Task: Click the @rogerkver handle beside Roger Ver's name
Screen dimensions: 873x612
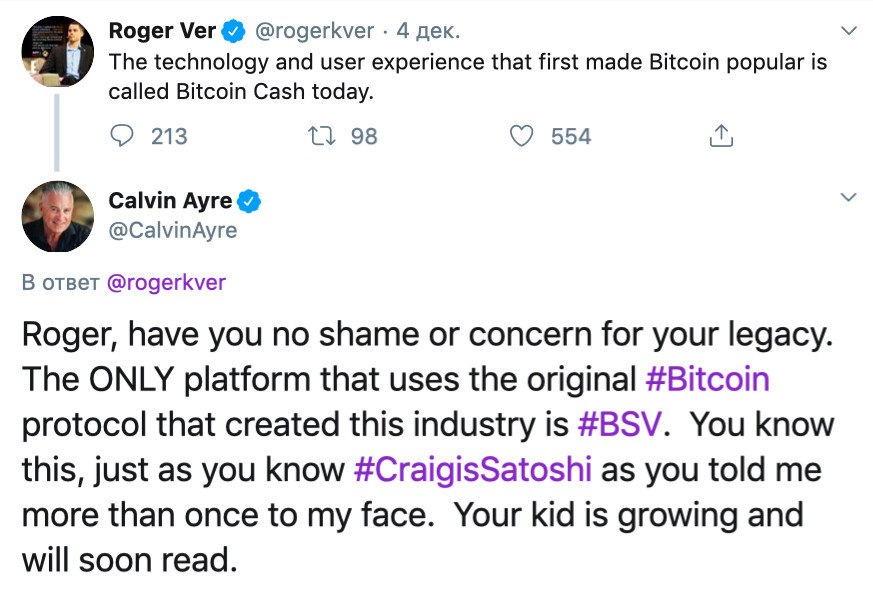Action: pyautogui.click(x=318, y=32)
